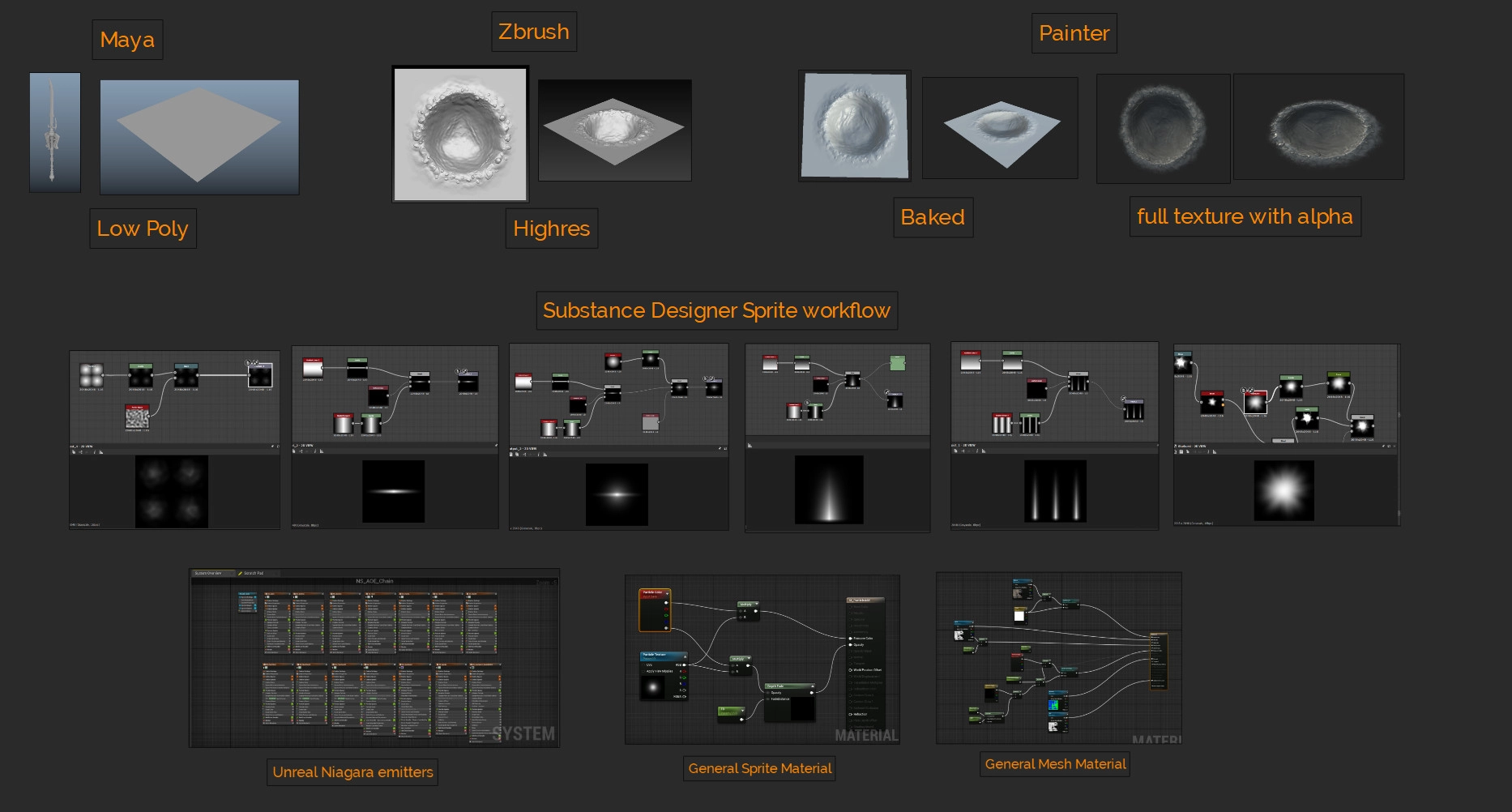The height and width of the screenshot is (812, 1512).
Task: Select the noise texture node in first graph
Action: click(137, 417)
